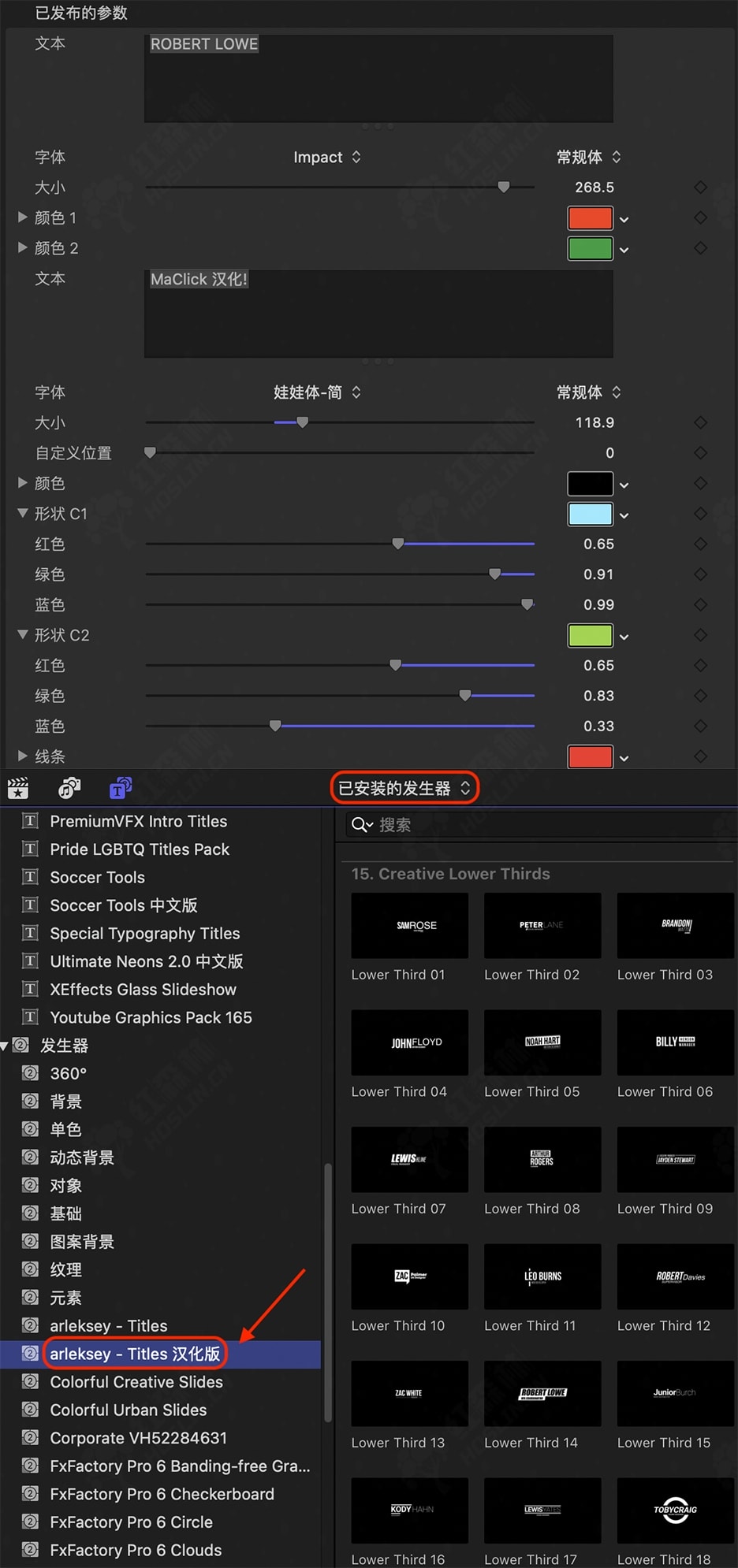The image size is (738, 1568).
Task: Click title icon beside Soccer Tools
Action: pyautogui.click(x=30, y=877)
